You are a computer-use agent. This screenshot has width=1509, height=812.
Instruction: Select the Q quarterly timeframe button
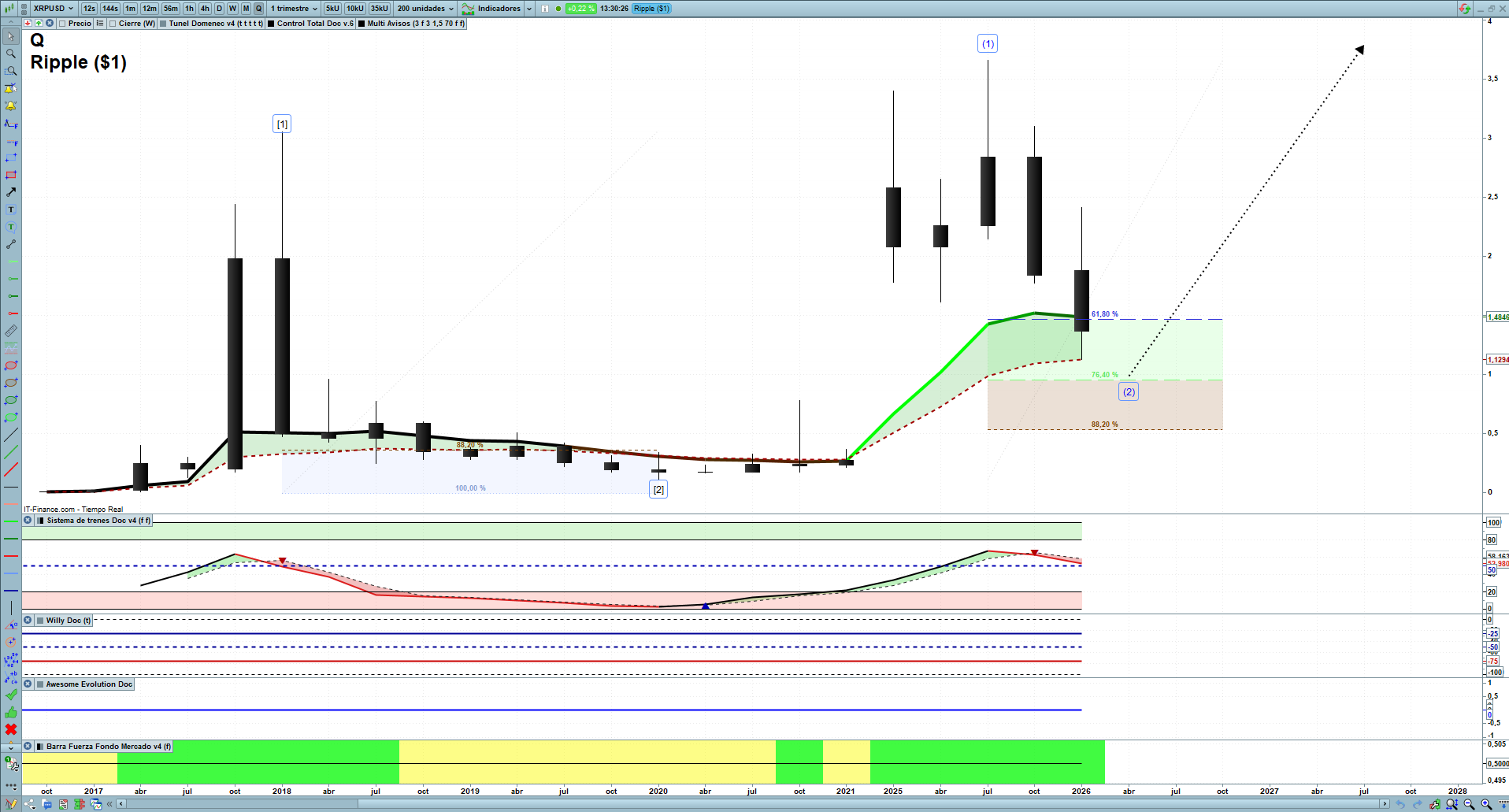(258, 9)
